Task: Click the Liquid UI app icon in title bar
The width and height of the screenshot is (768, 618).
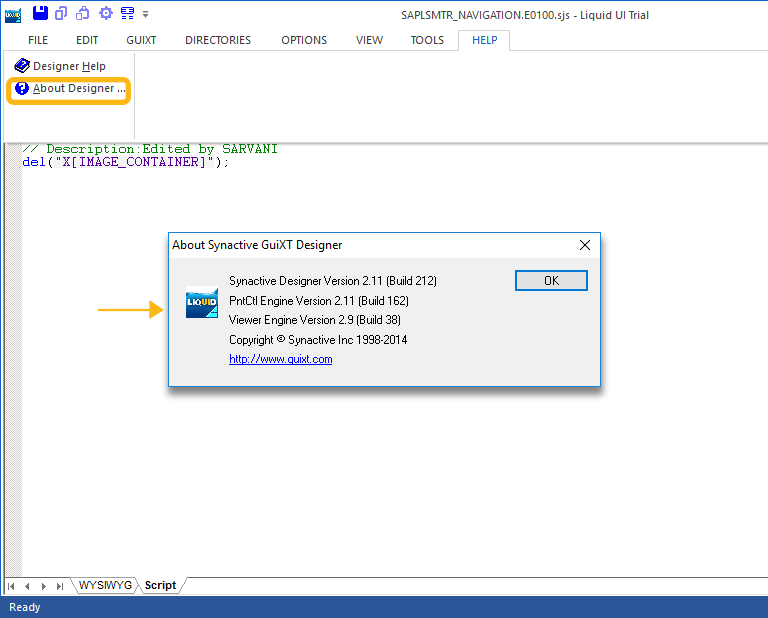Action: click(13, 13)
